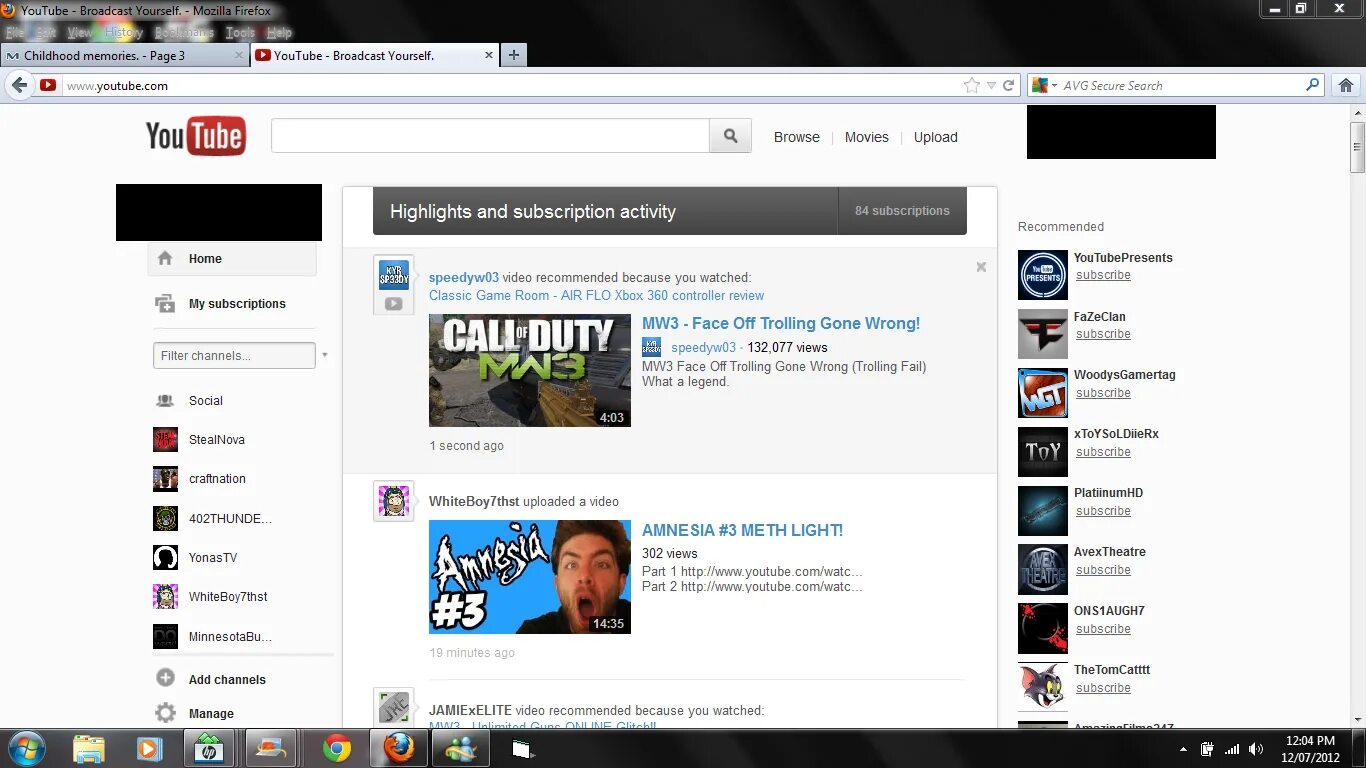Open Windows Explorer from taskbar
The width and height of the screenshot is (1366, 768).
(88, 748)
